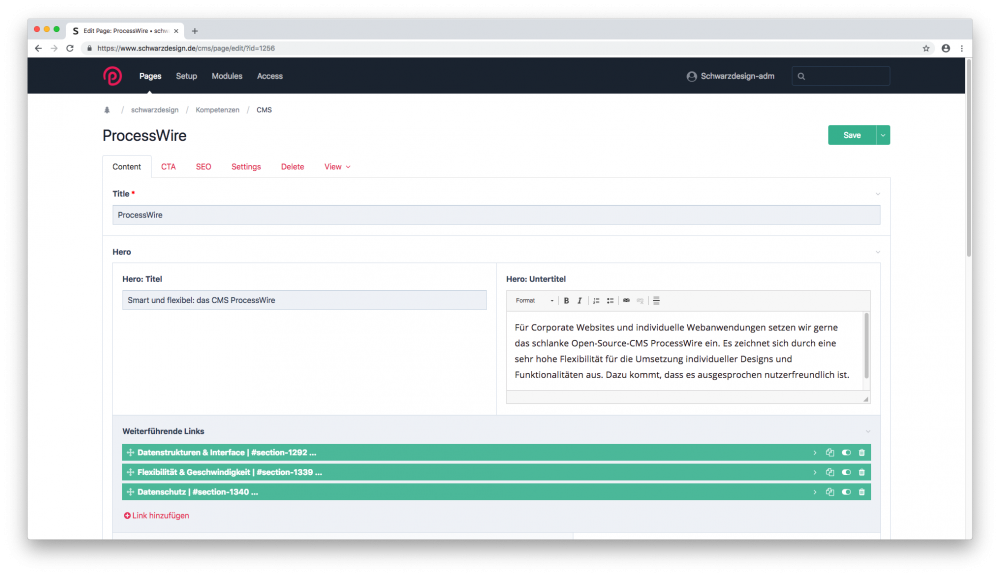Switch to the SEO tab

pyautogui.click(x=203, y=166)
